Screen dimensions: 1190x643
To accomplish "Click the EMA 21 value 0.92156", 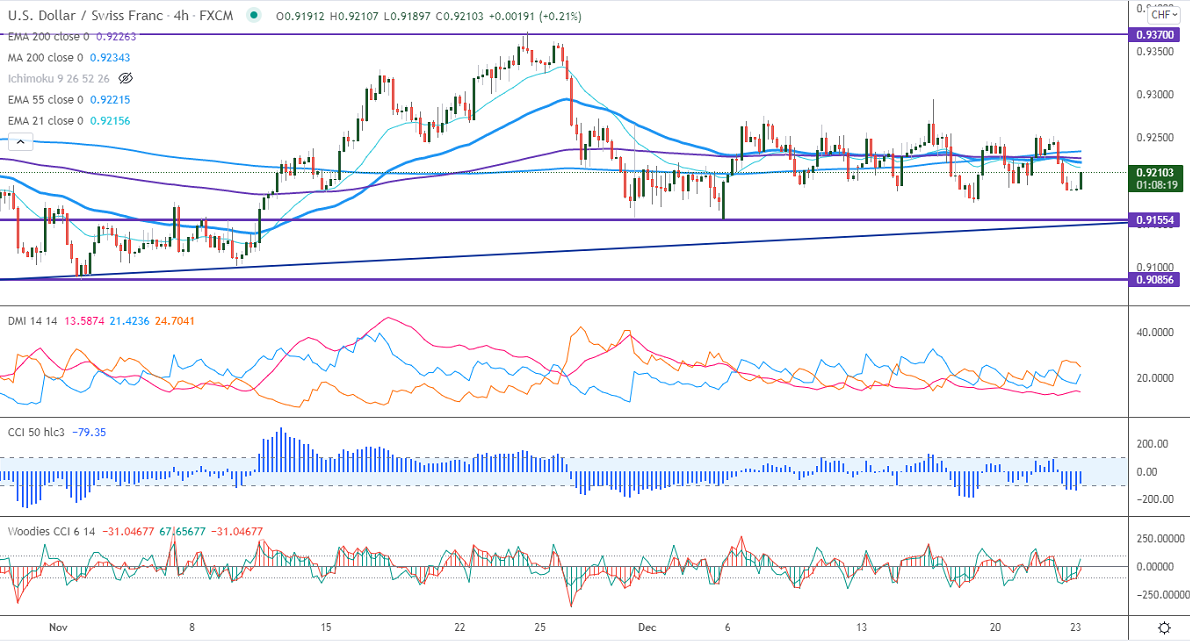I will 110,121.
